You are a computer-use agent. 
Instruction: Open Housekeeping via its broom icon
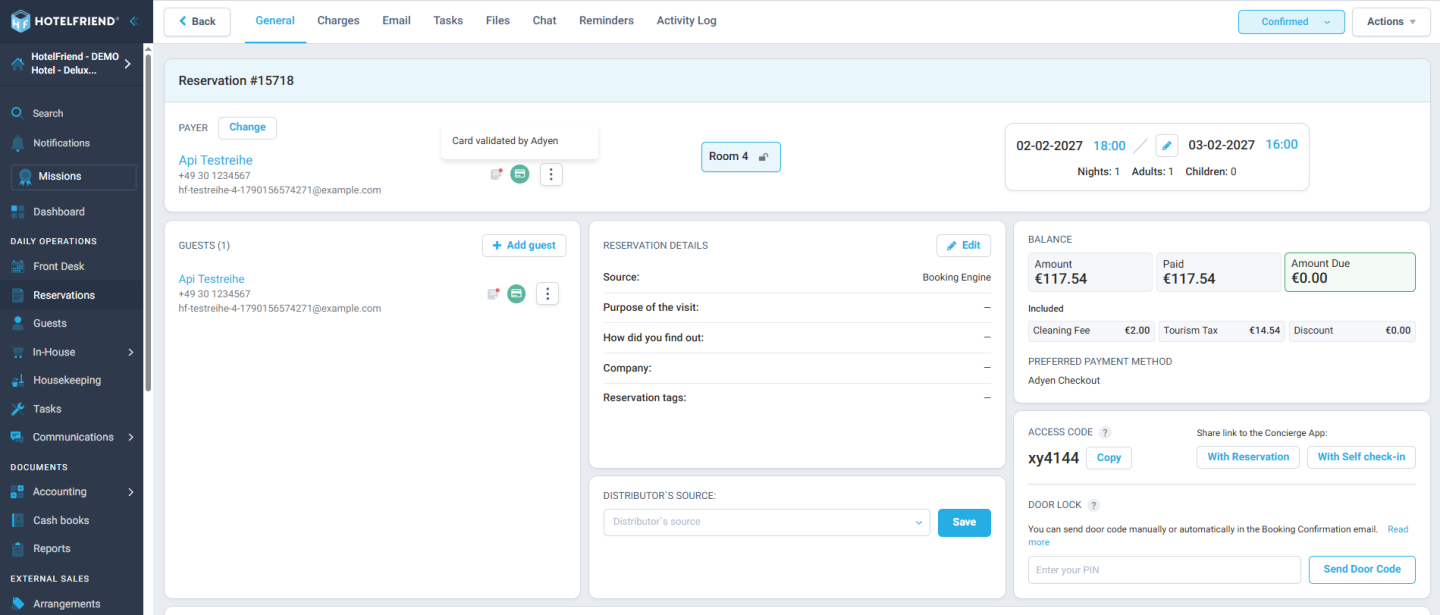[17, 380]
